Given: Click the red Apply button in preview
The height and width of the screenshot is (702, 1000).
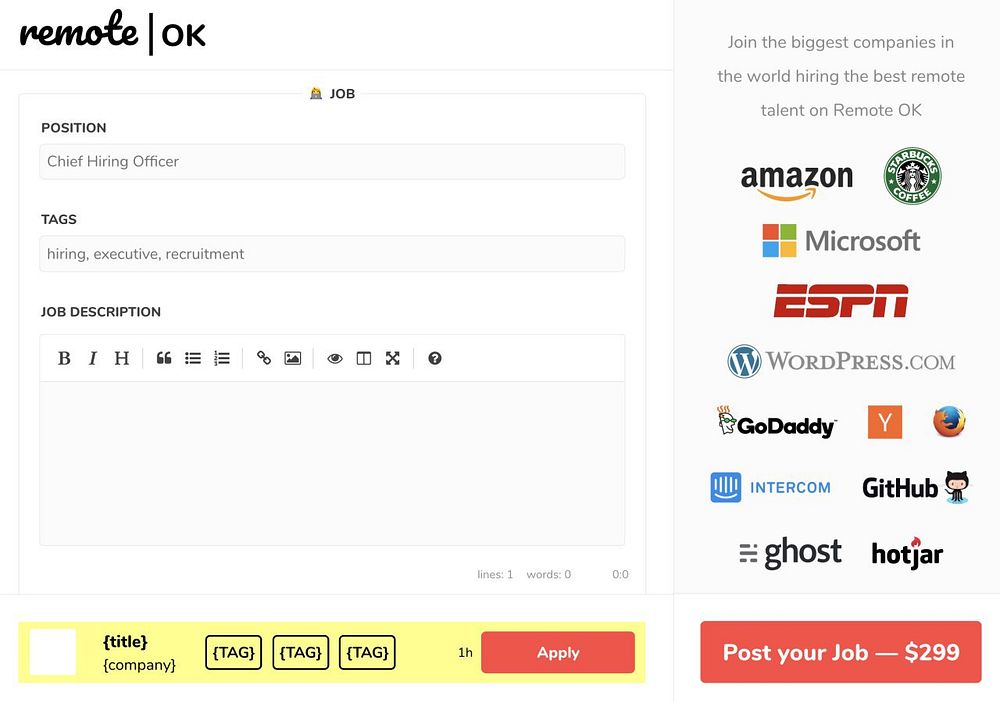Looking at the screenshot, I should coord(558,652).
